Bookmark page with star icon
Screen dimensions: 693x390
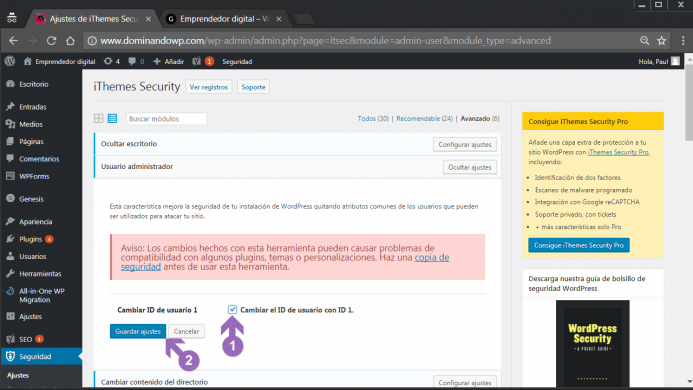click(x=661, y=41)
